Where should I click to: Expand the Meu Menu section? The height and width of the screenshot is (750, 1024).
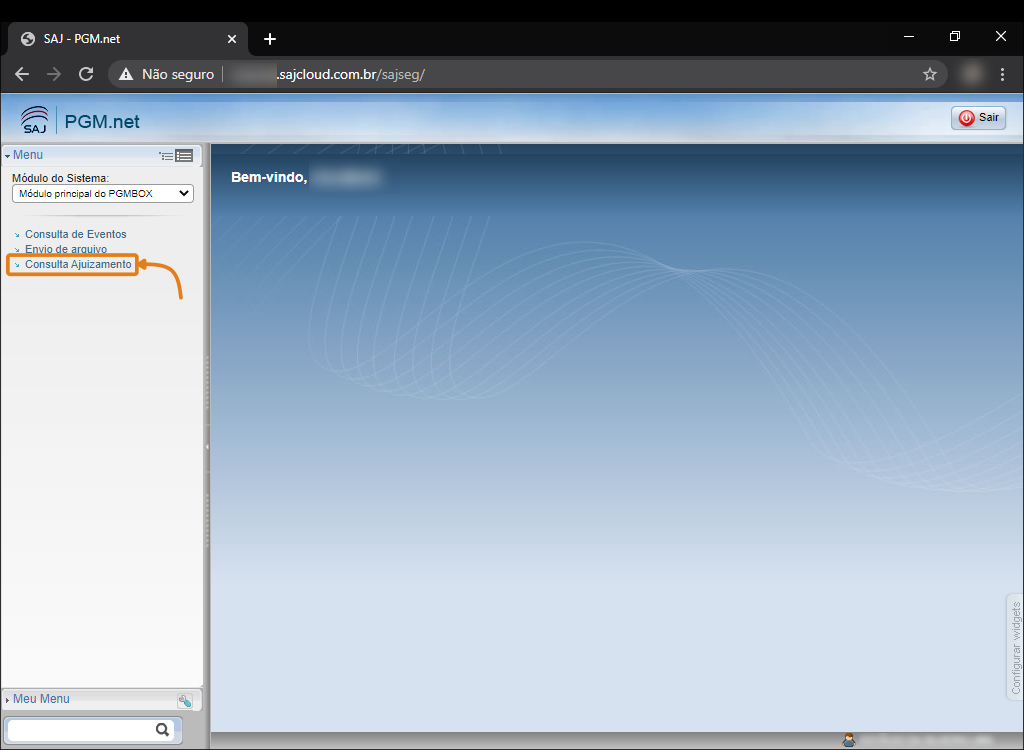coord(40,699)
